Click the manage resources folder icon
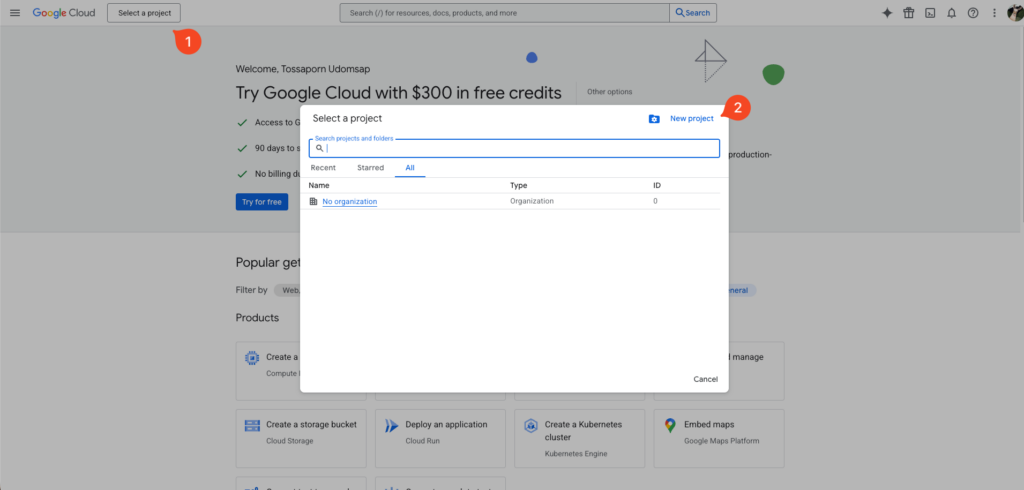 point(654,119)
